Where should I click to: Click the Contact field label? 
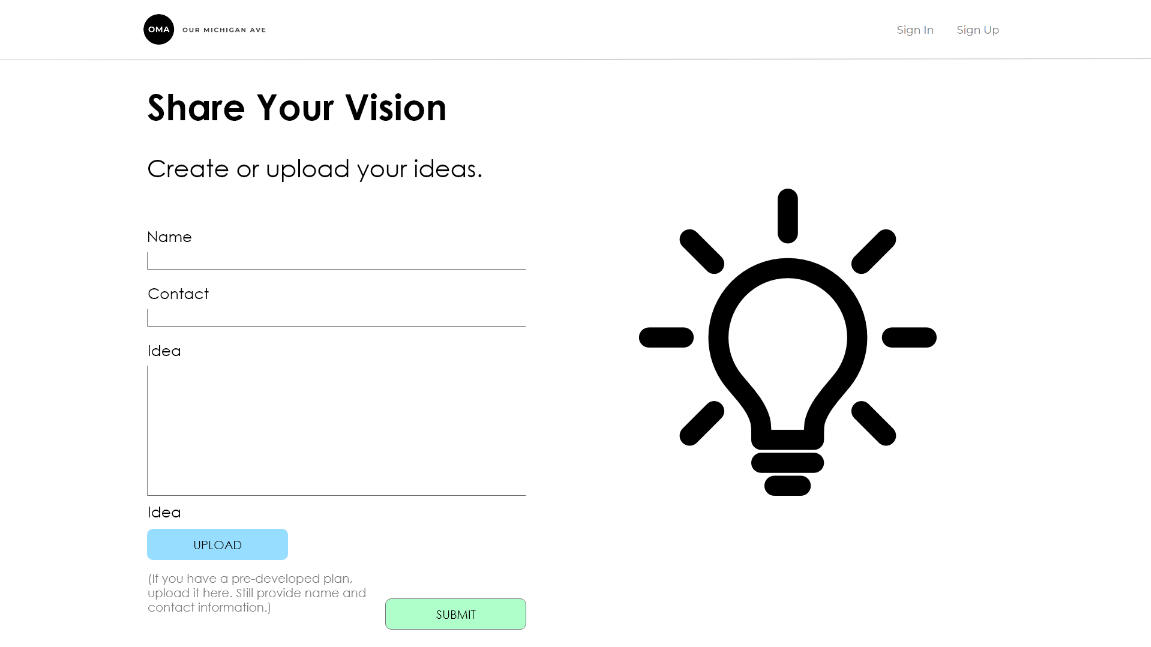[x=178, y=294]
